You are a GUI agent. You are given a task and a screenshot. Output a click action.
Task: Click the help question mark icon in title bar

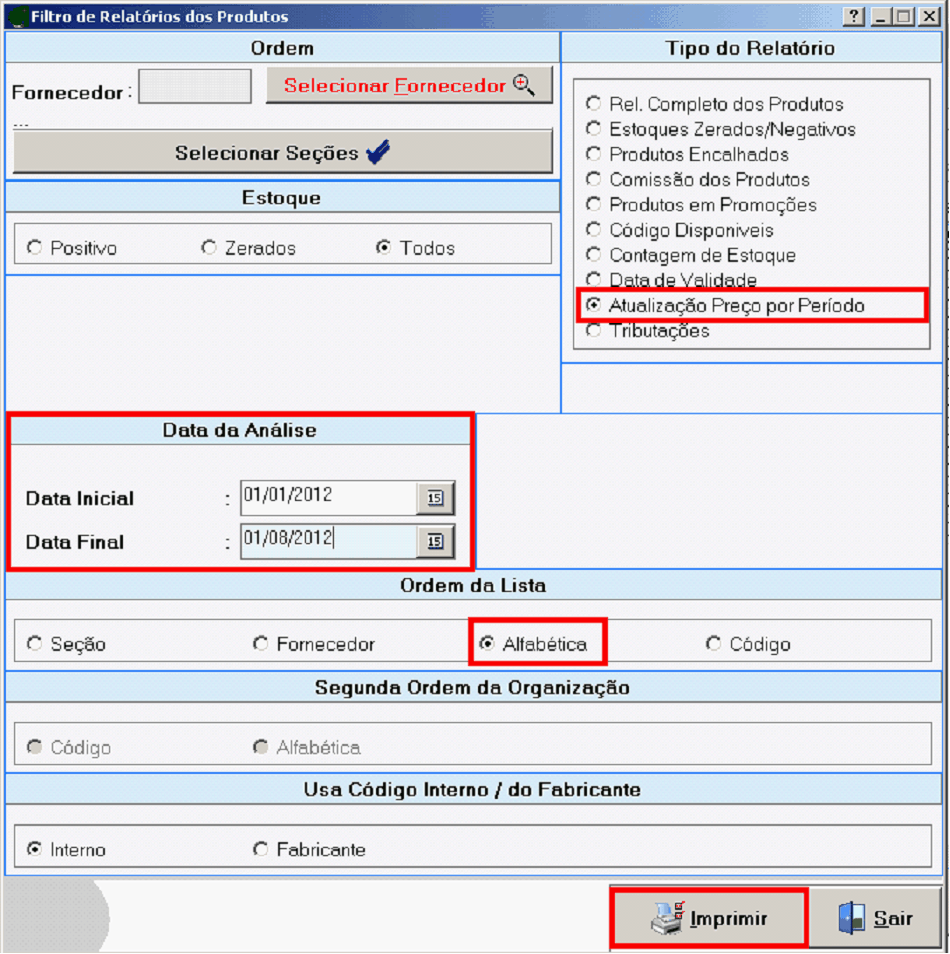point(854,17)
